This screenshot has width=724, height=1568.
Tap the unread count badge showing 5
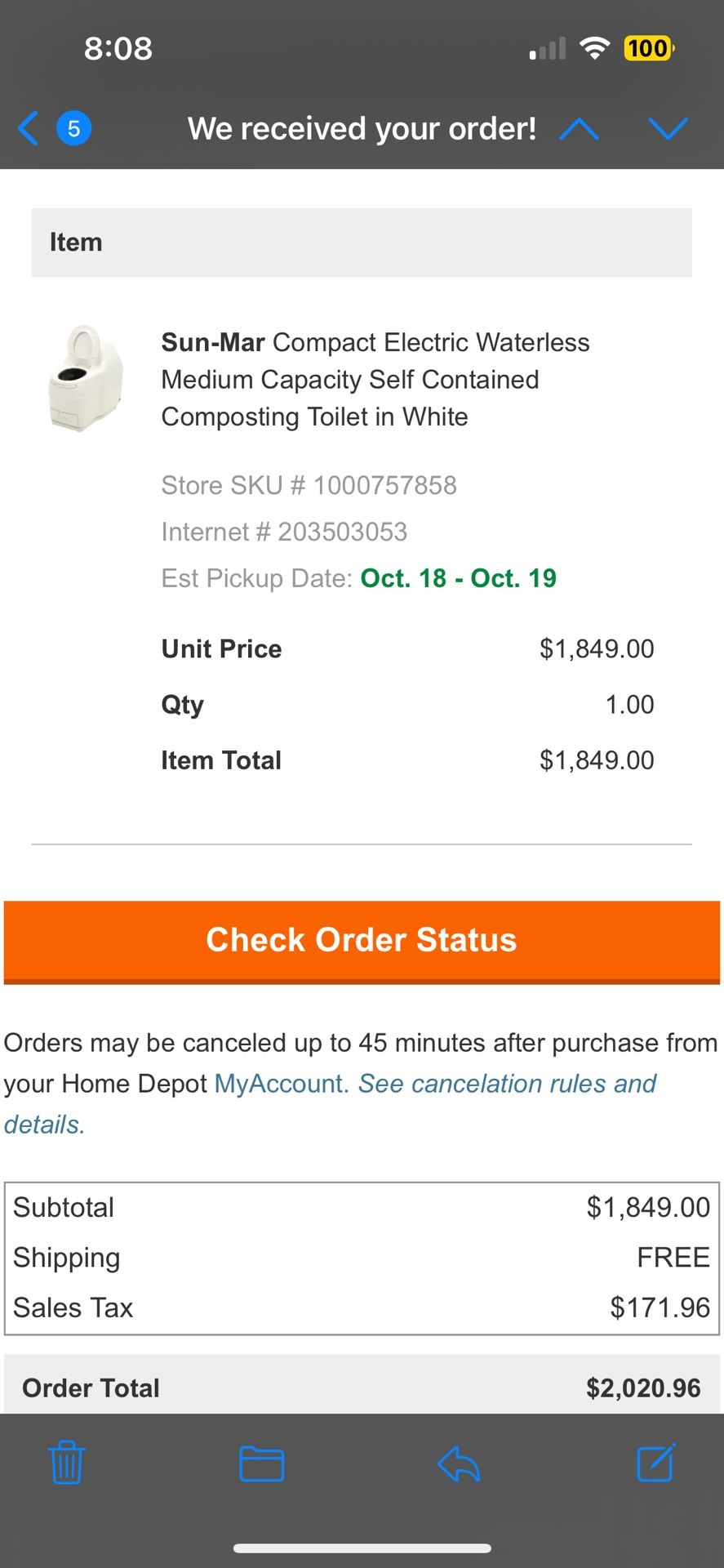click(x=73, y=129)
